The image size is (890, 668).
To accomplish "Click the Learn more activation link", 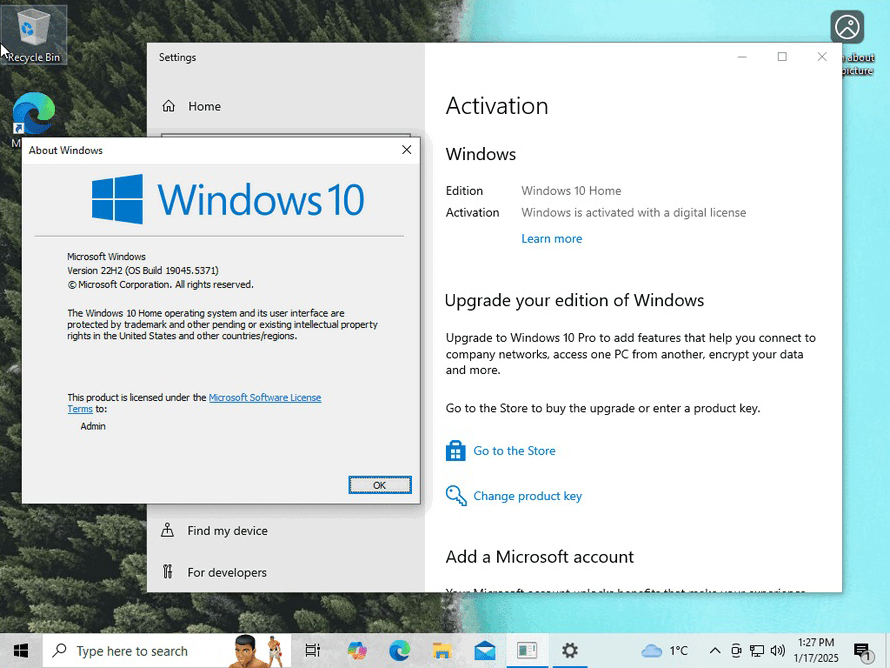I will [552, 239].
